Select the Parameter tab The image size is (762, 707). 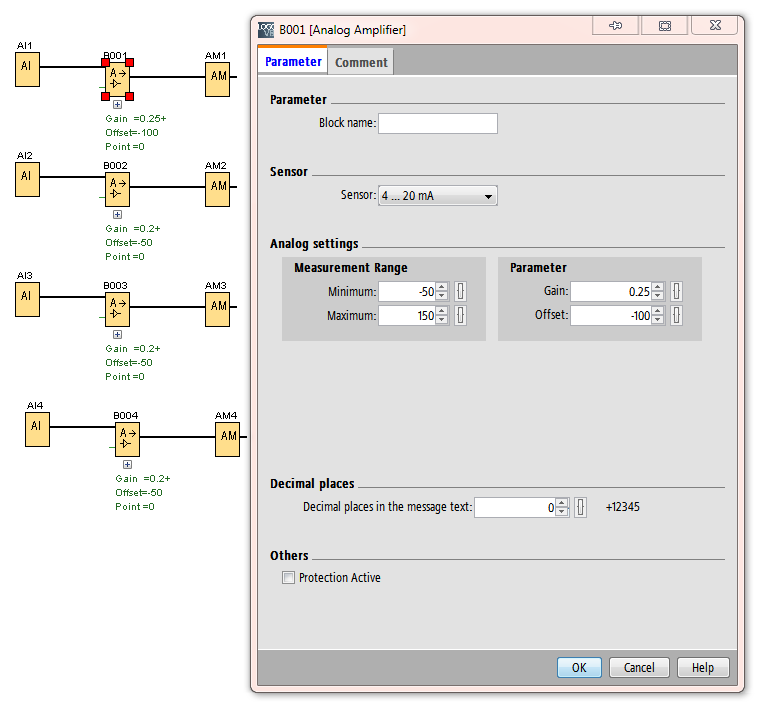coord(293,62)
